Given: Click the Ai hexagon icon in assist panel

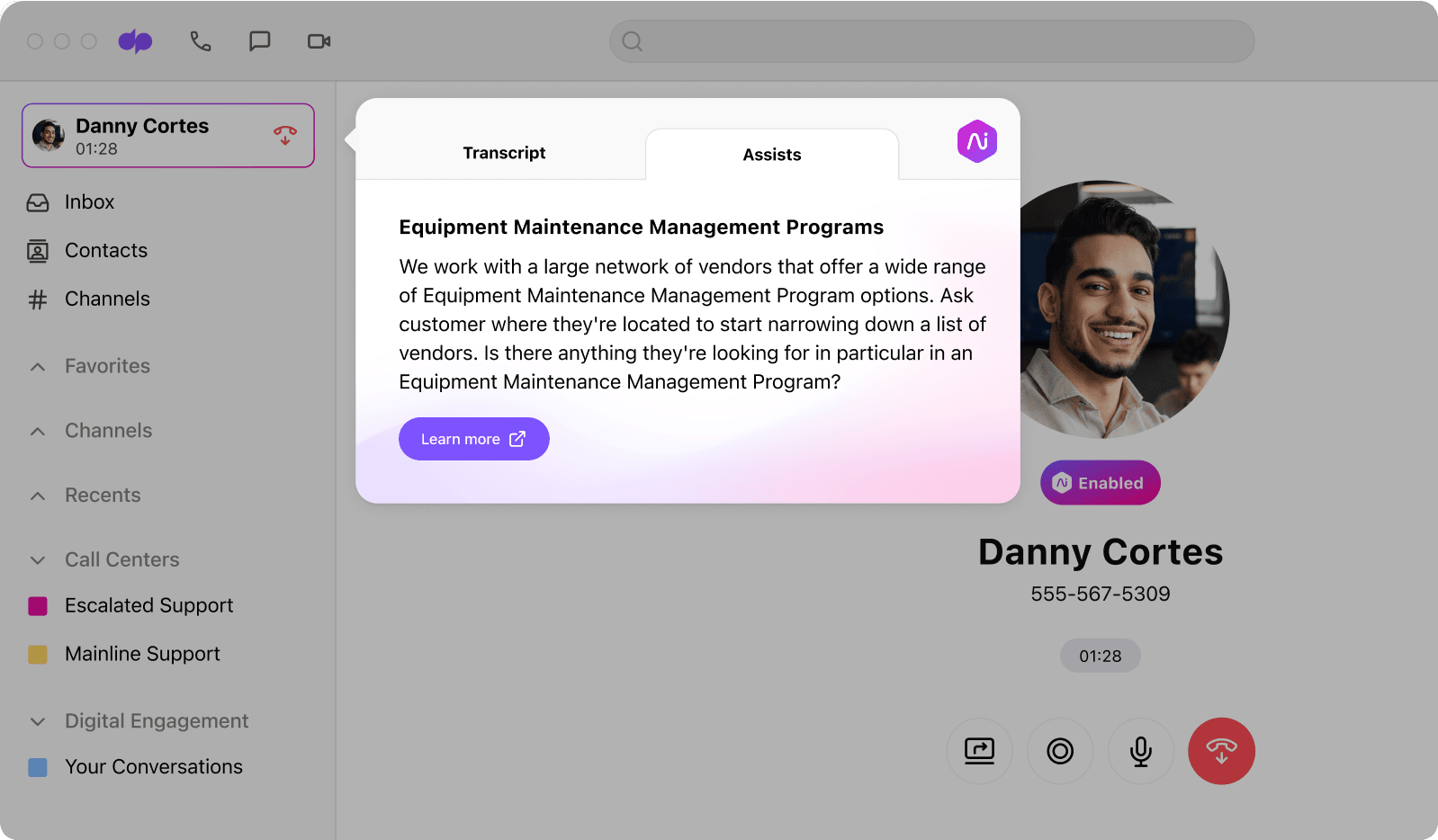Looking at the screenshot, I should [x=977, y=141].
